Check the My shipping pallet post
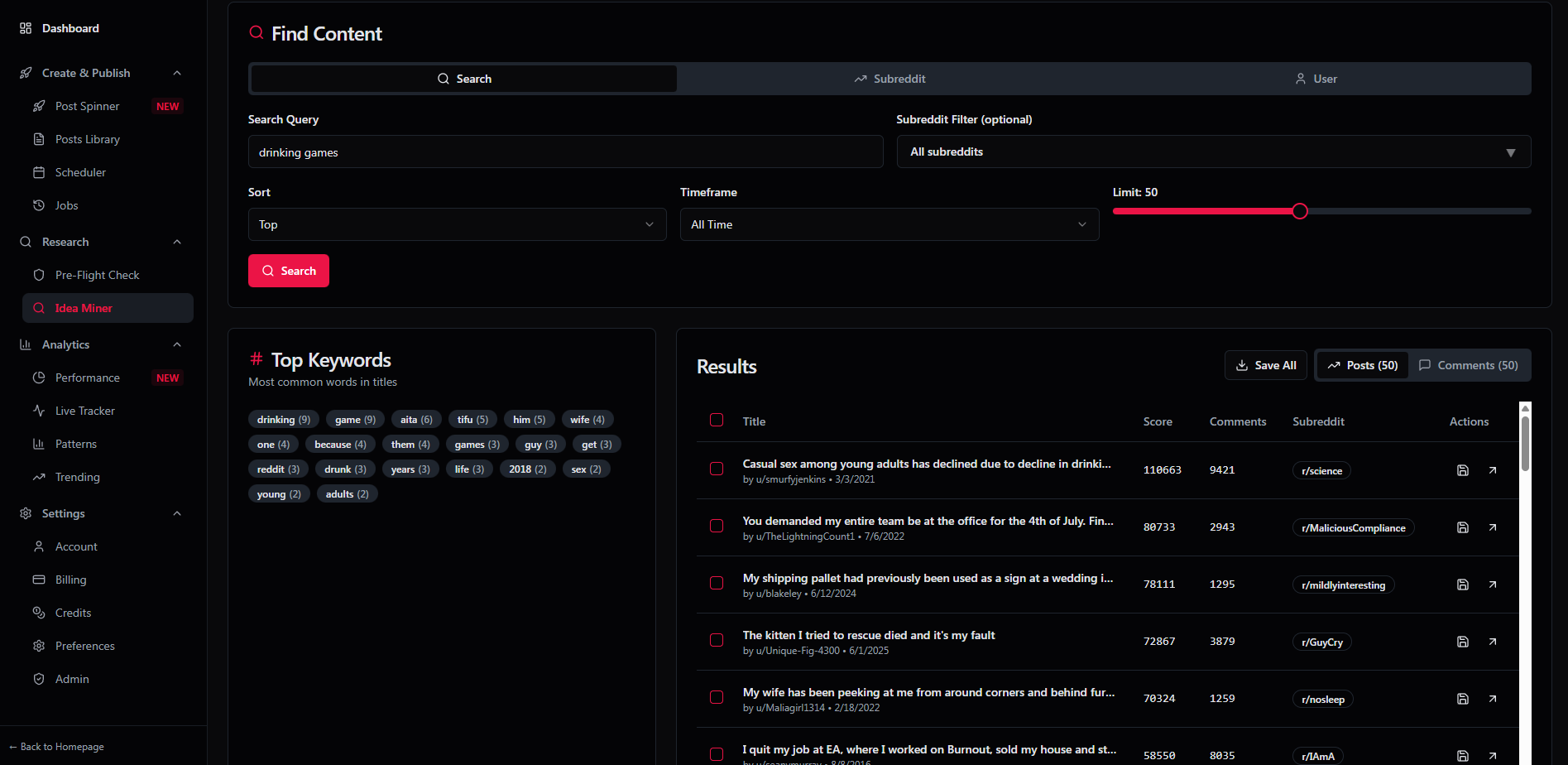1568x765 pixels. point(717,583)
